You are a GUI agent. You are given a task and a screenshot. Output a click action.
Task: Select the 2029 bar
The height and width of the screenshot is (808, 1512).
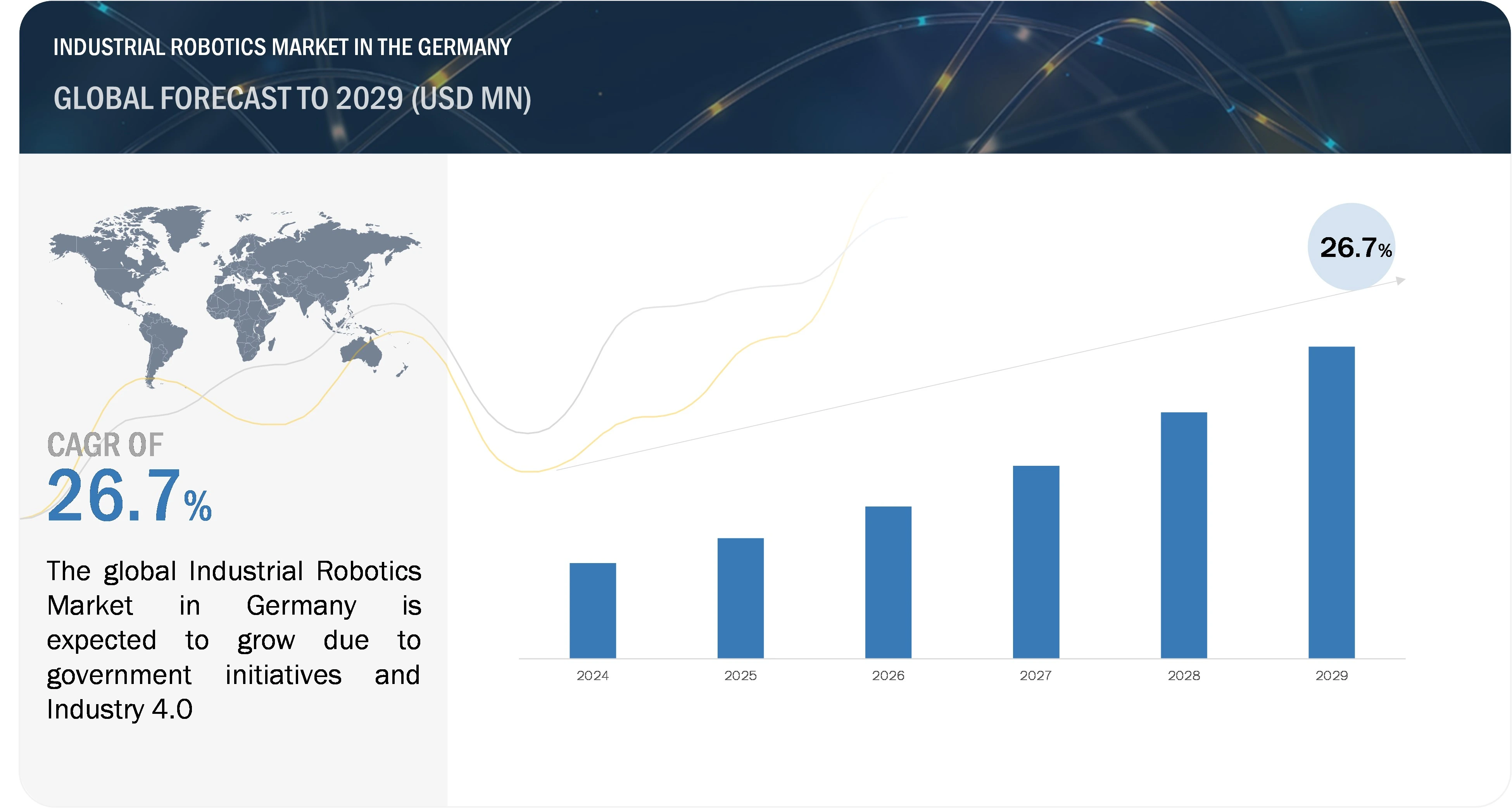tap(1331, 502)
